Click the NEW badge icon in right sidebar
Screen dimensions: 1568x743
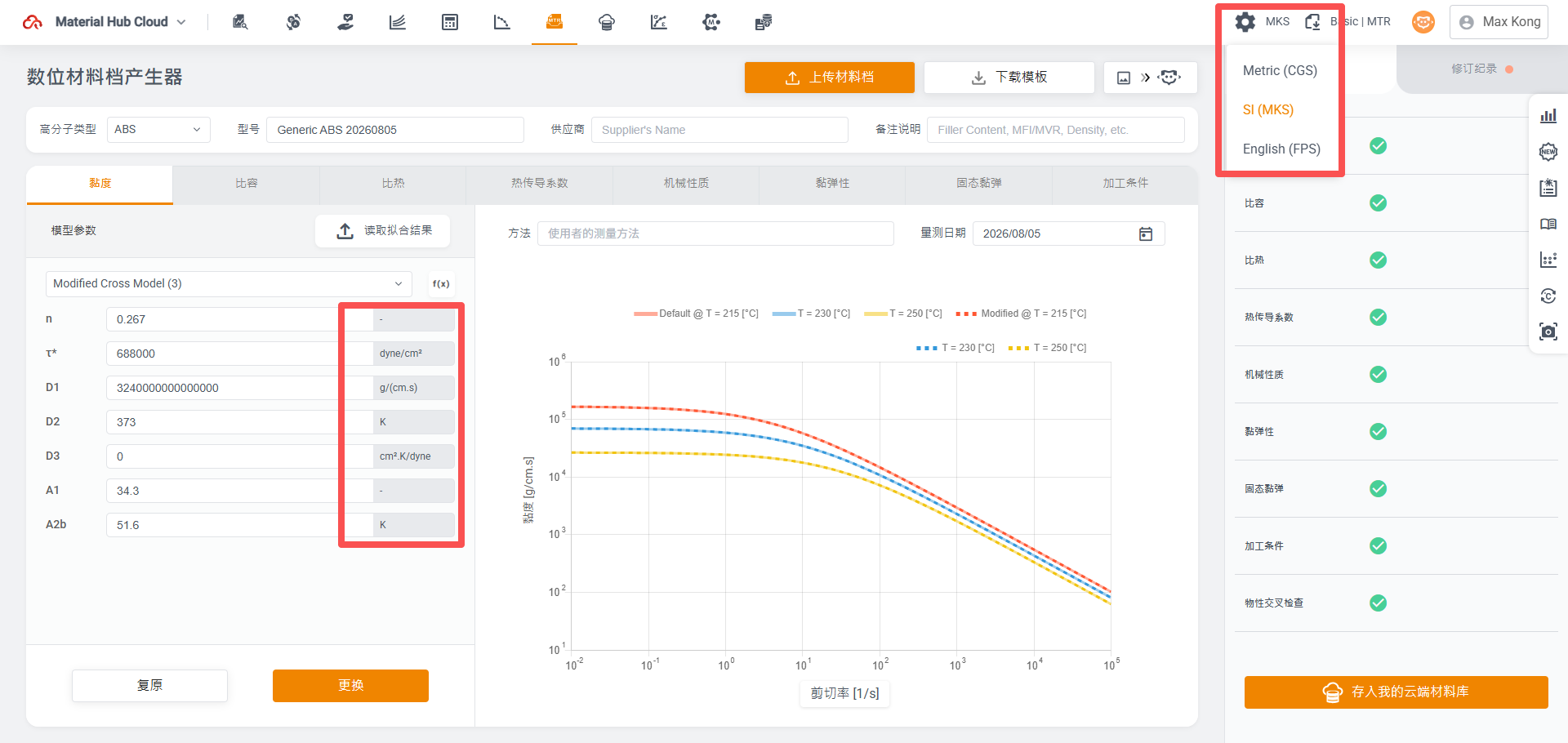1548,152
